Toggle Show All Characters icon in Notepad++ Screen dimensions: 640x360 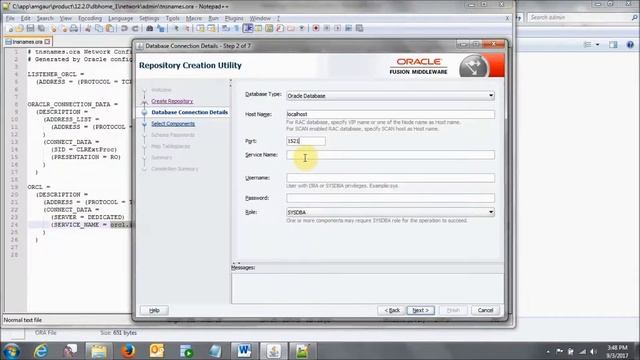(237, 28)
